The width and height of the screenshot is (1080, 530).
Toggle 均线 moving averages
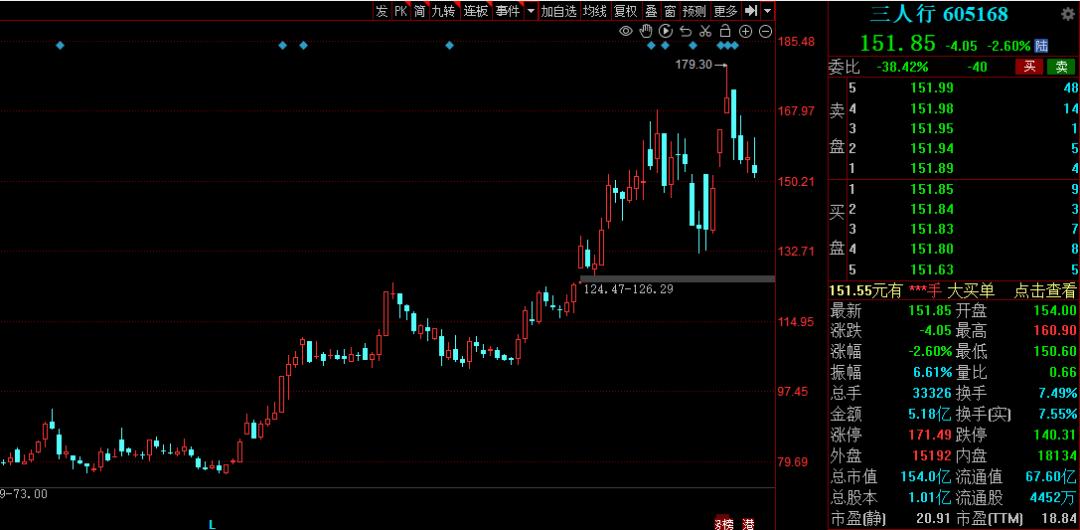click(x=594, y=11)
